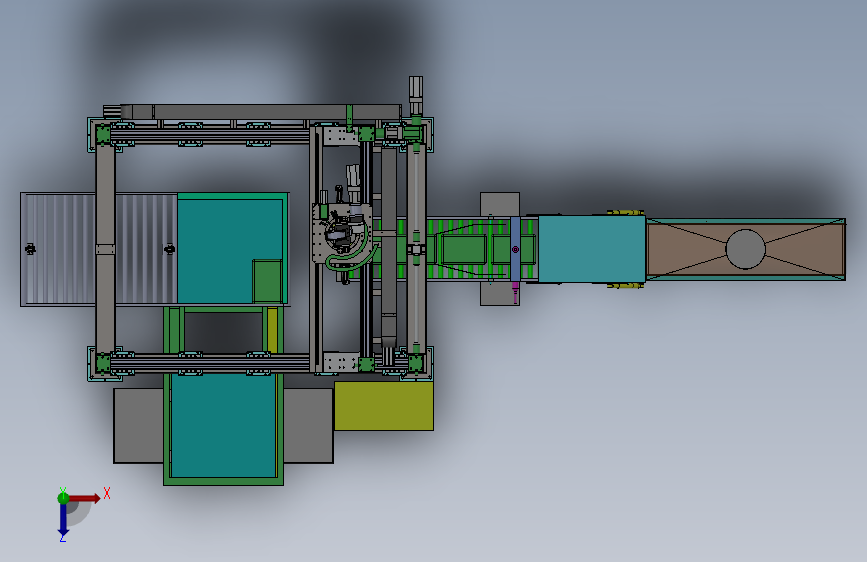Select the large teal bin at bottom
Image resolution: width=867 pixels, height=562 pixels.
pyautogui.click(x=223, y=426)
